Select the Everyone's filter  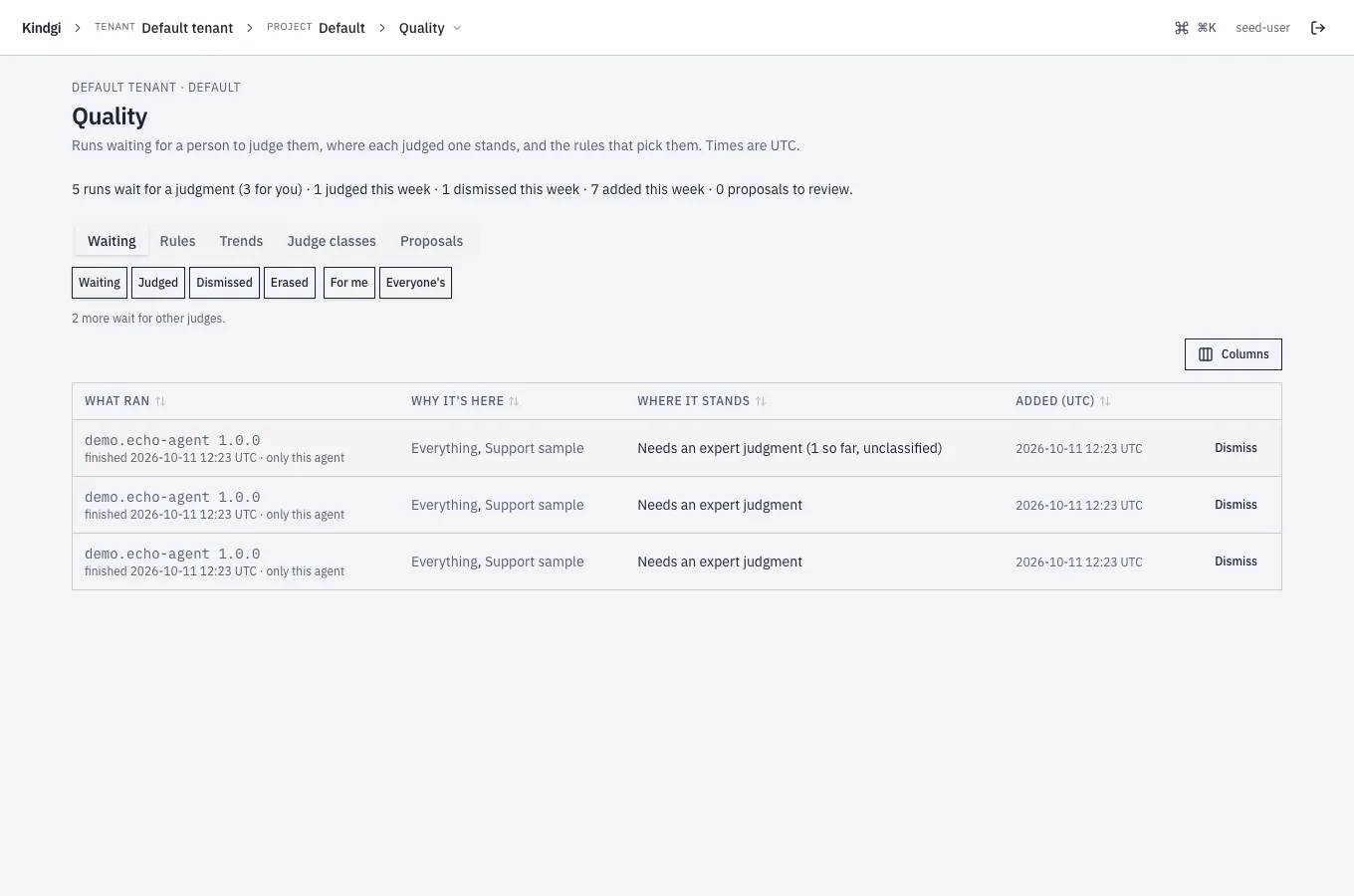415,283
